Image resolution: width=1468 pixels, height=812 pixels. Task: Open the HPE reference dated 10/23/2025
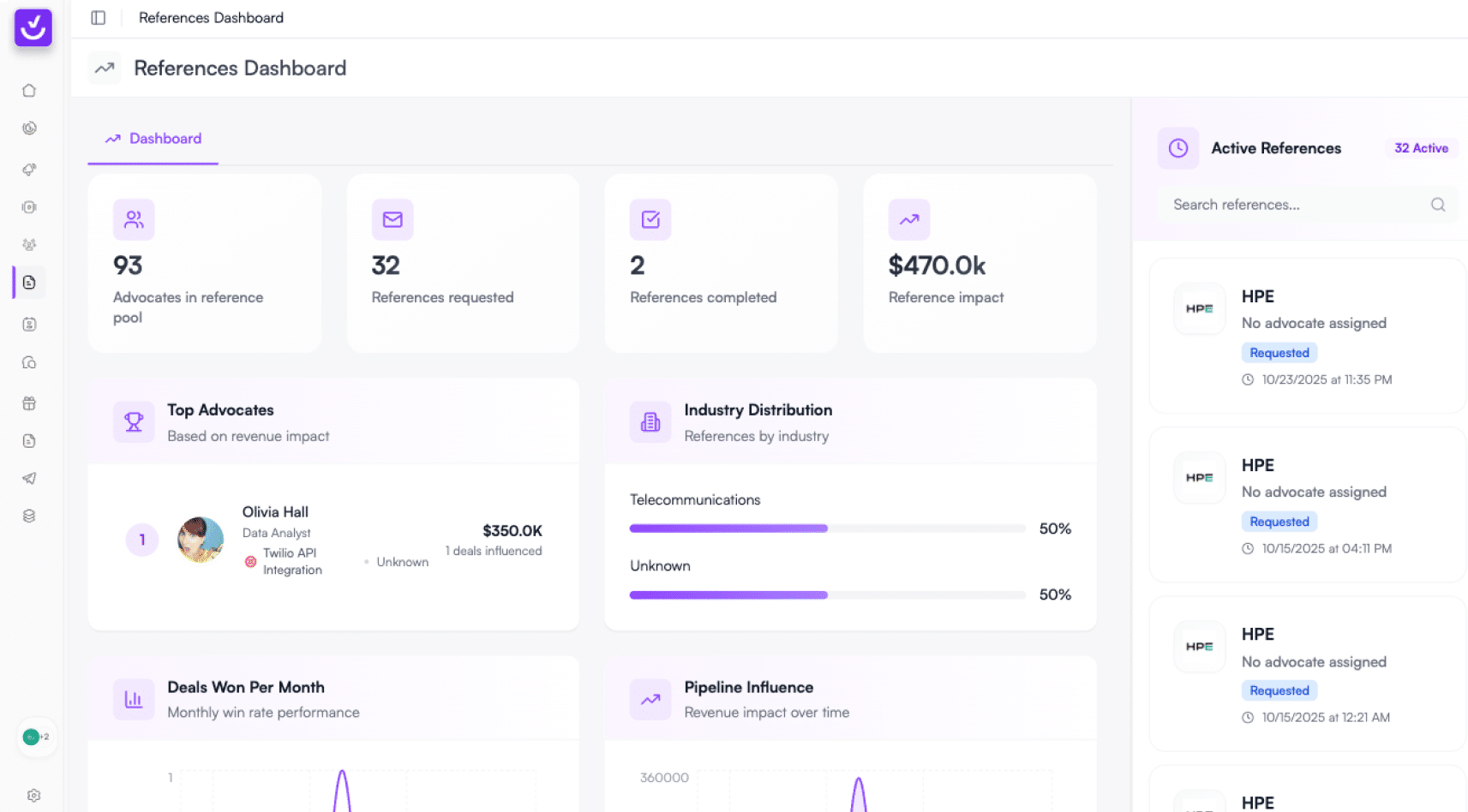point(1306,336)
